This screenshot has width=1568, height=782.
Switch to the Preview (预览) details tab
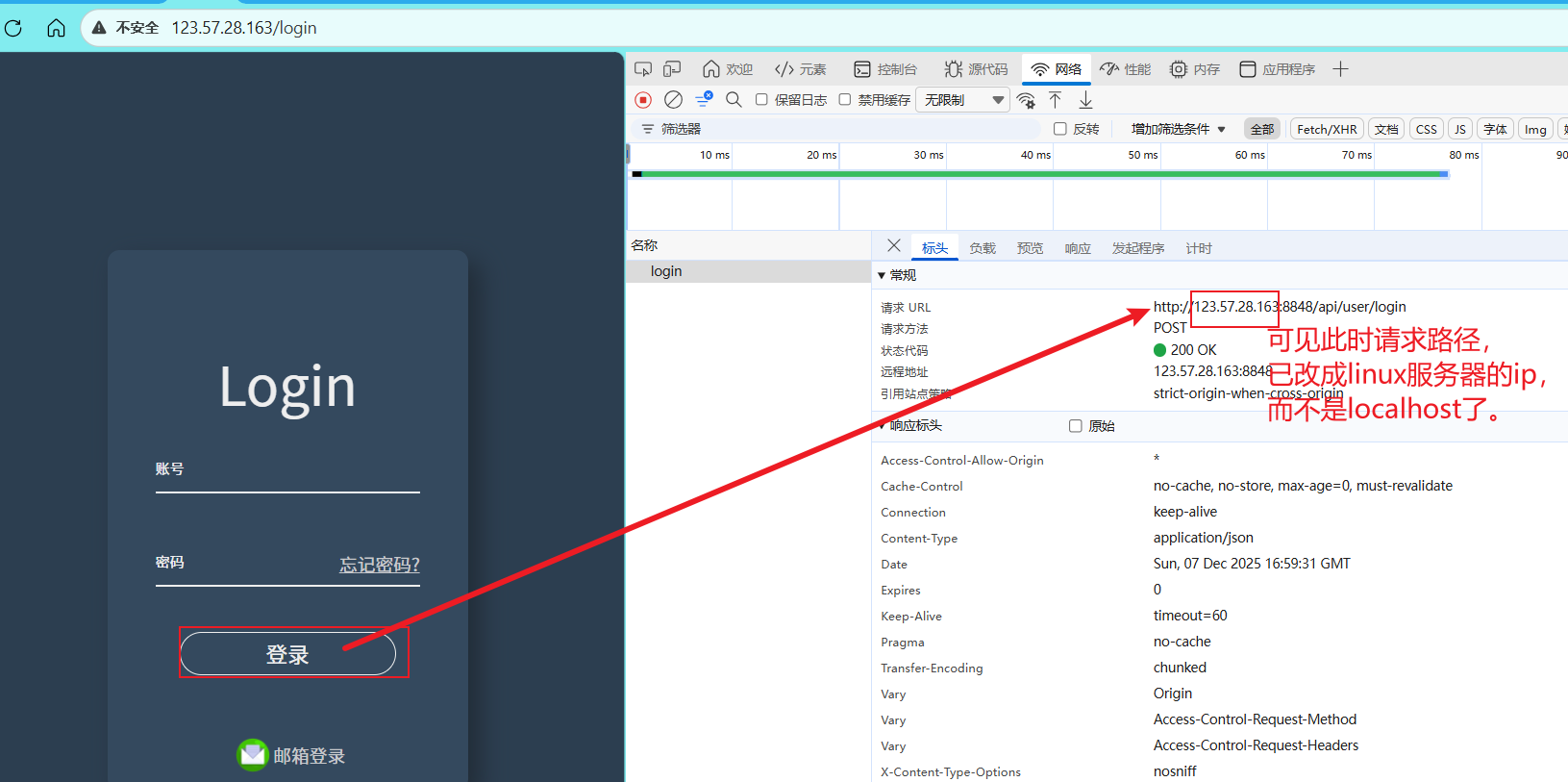point(1030,248)
